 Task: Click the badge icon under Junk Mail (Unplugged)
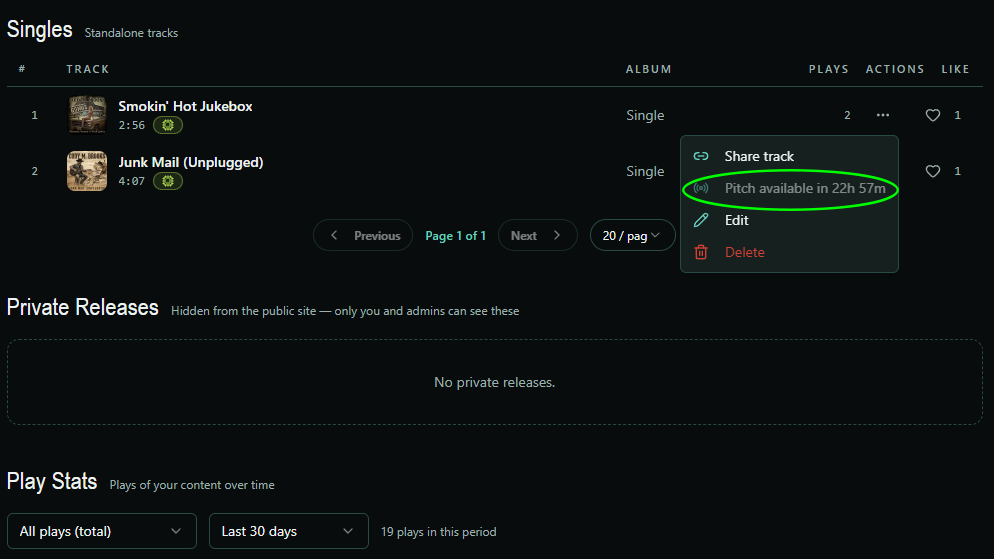(x=168, y=181)
